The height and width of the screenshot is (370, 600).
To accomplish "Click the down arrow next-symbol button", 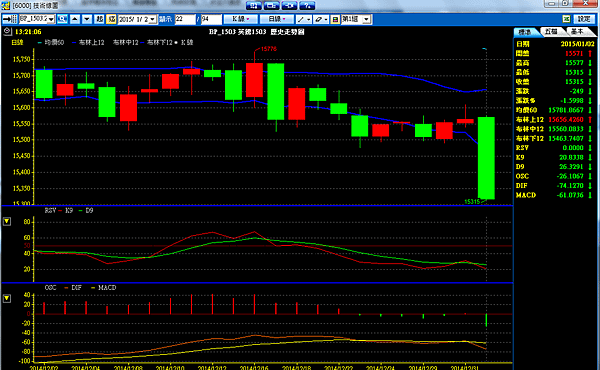I will 87,19.
